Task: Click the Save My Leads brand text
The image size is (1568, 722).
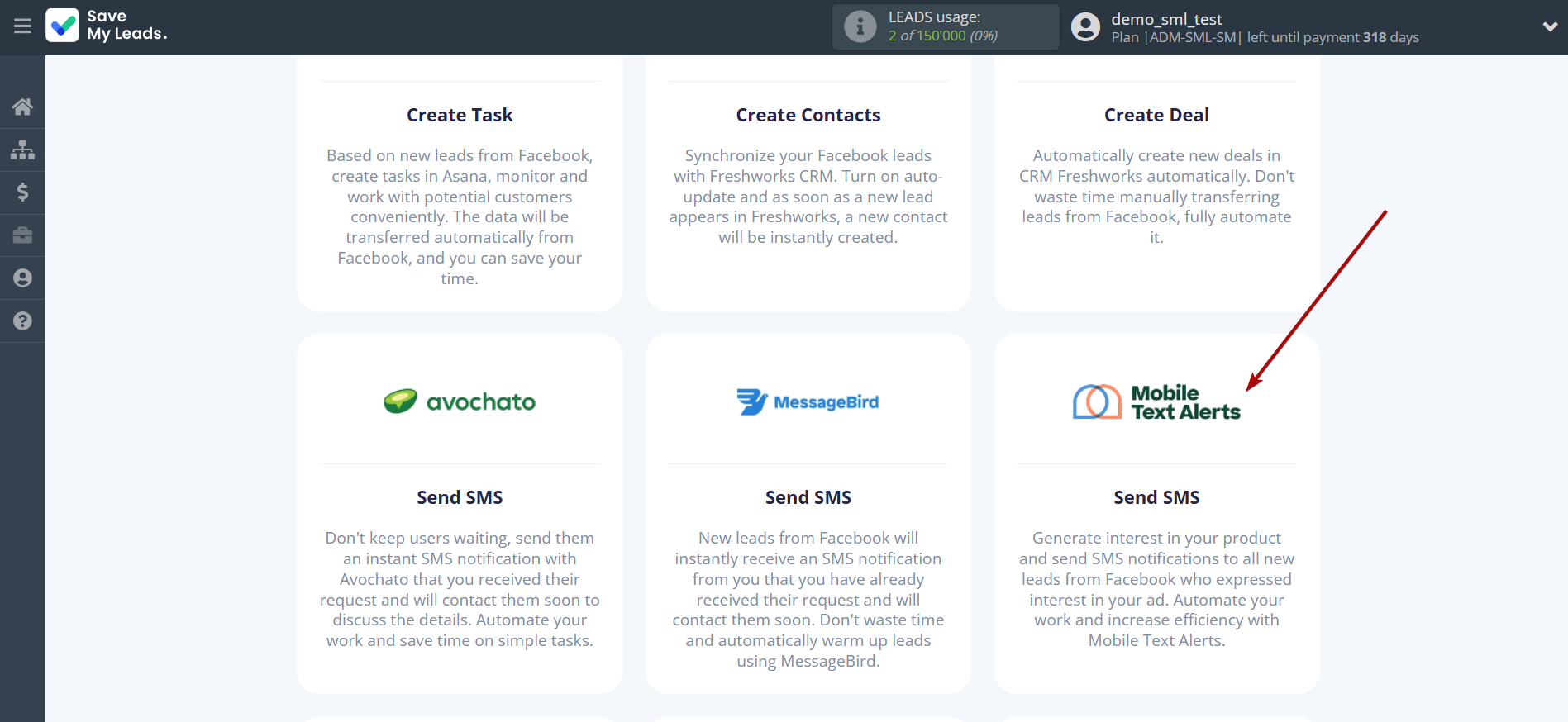Action: pos(127,26)
